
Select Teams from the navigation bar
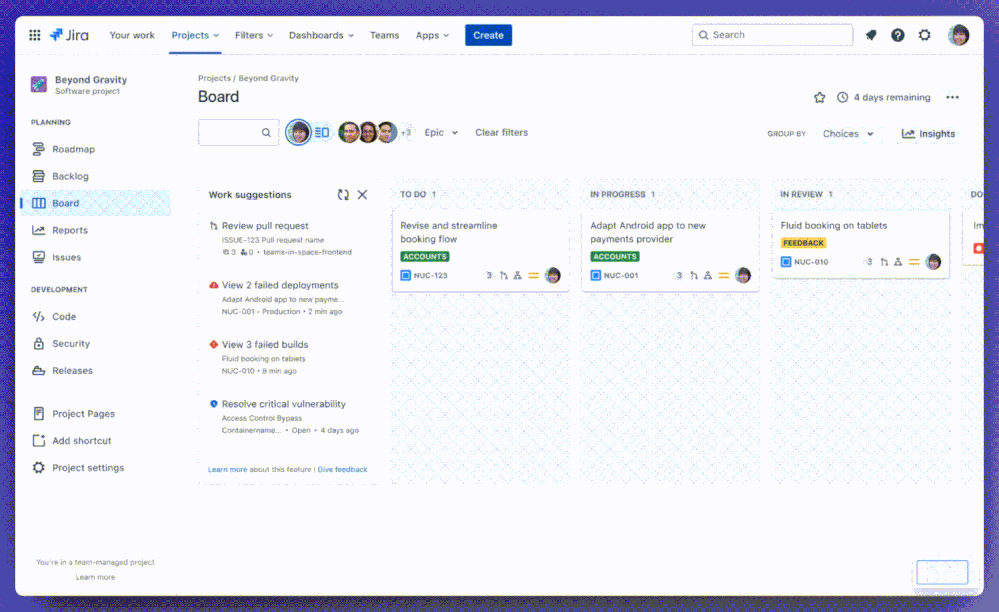[x=384, y=34]
